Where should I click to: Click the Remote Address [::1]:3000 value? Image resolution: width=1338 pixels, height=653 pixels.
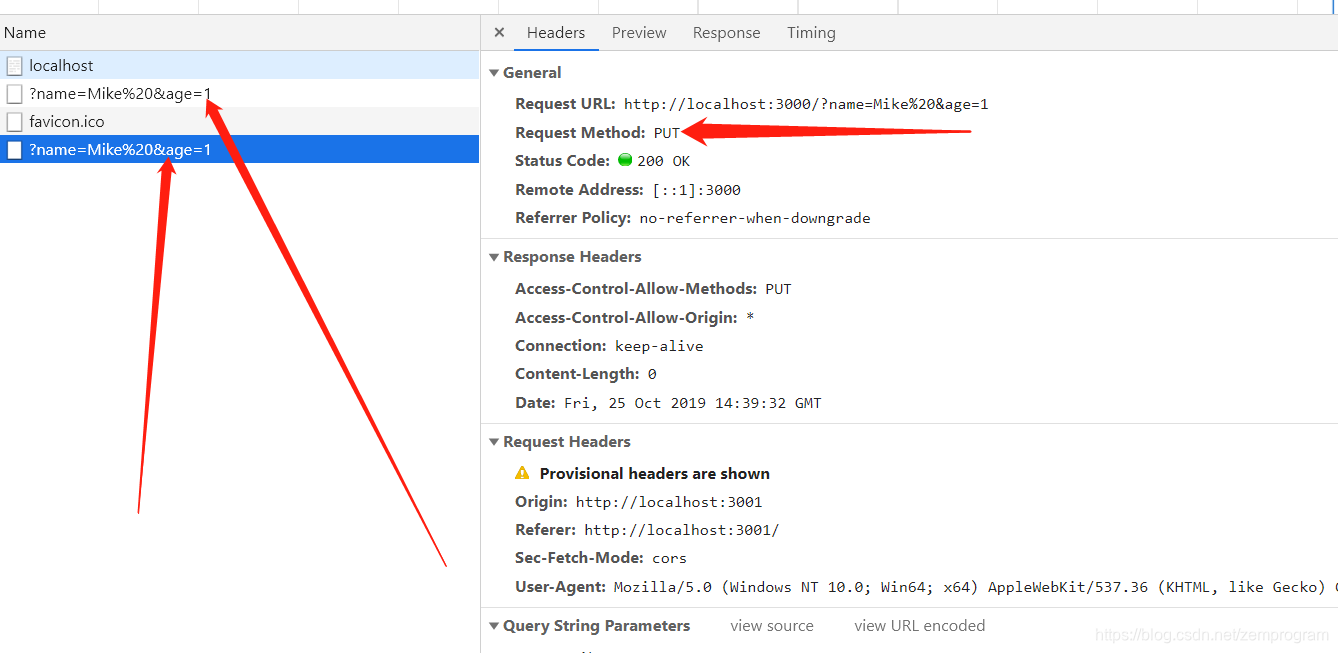tap(696, 190)
